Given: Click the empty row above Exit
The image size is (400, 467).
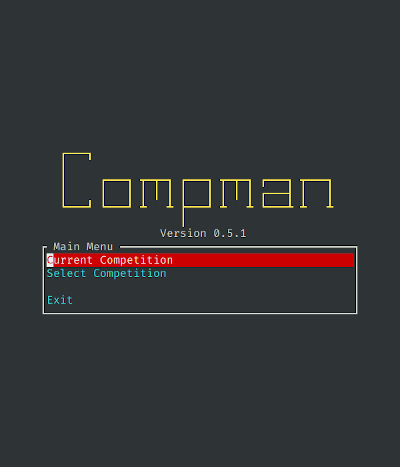Looking at the screenshot, I should (200, 287).
